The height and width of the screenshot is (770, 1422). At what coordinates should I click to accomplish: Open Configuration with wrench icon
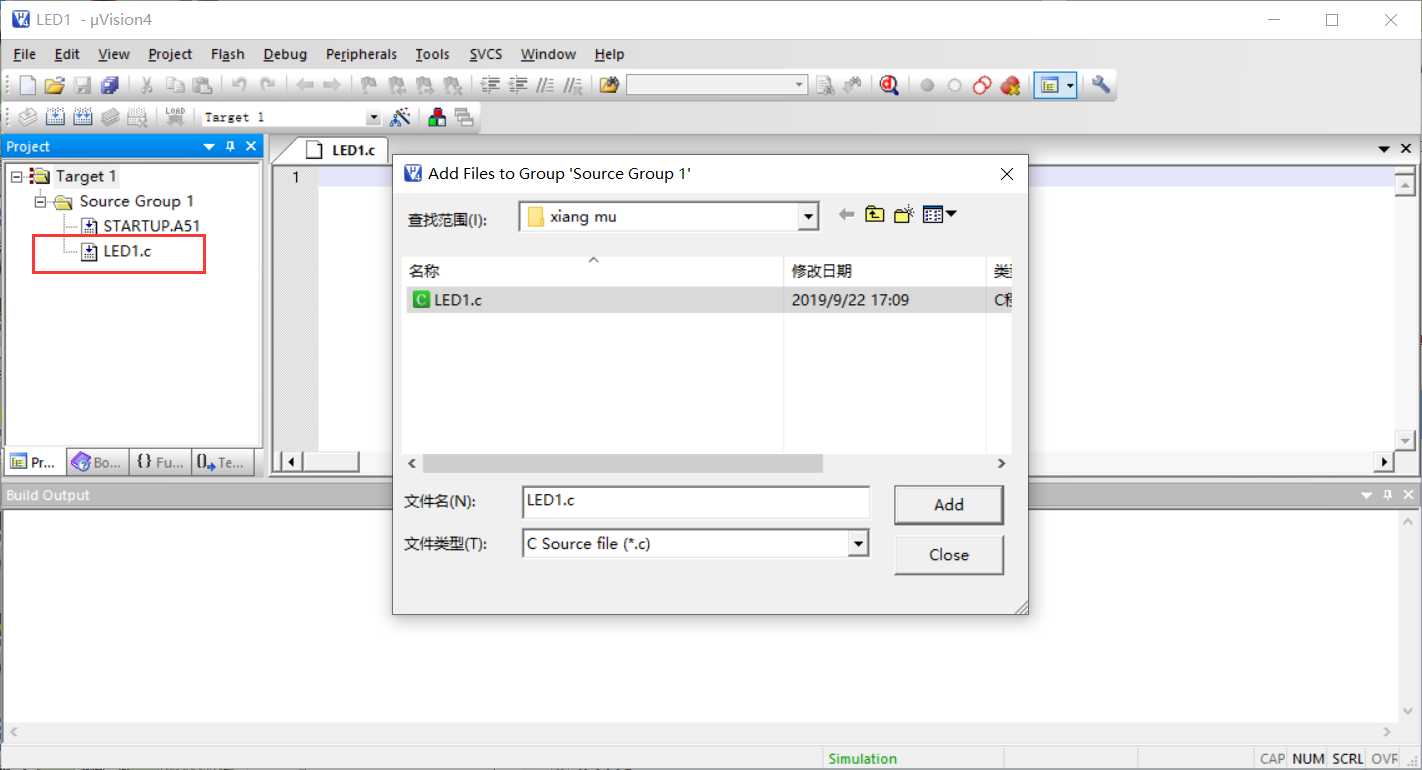1101,86
